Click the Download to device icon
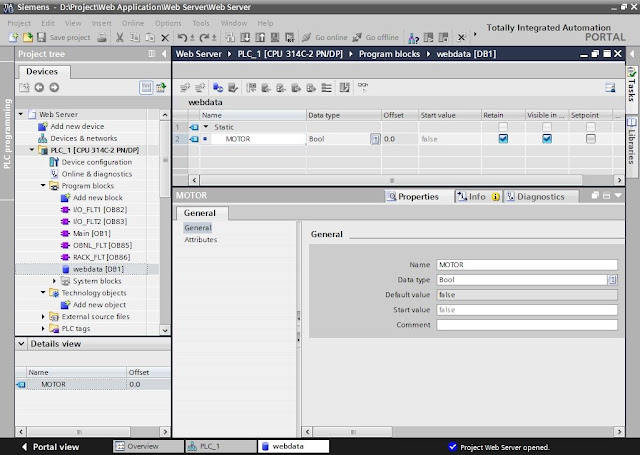 click(245, 38)
